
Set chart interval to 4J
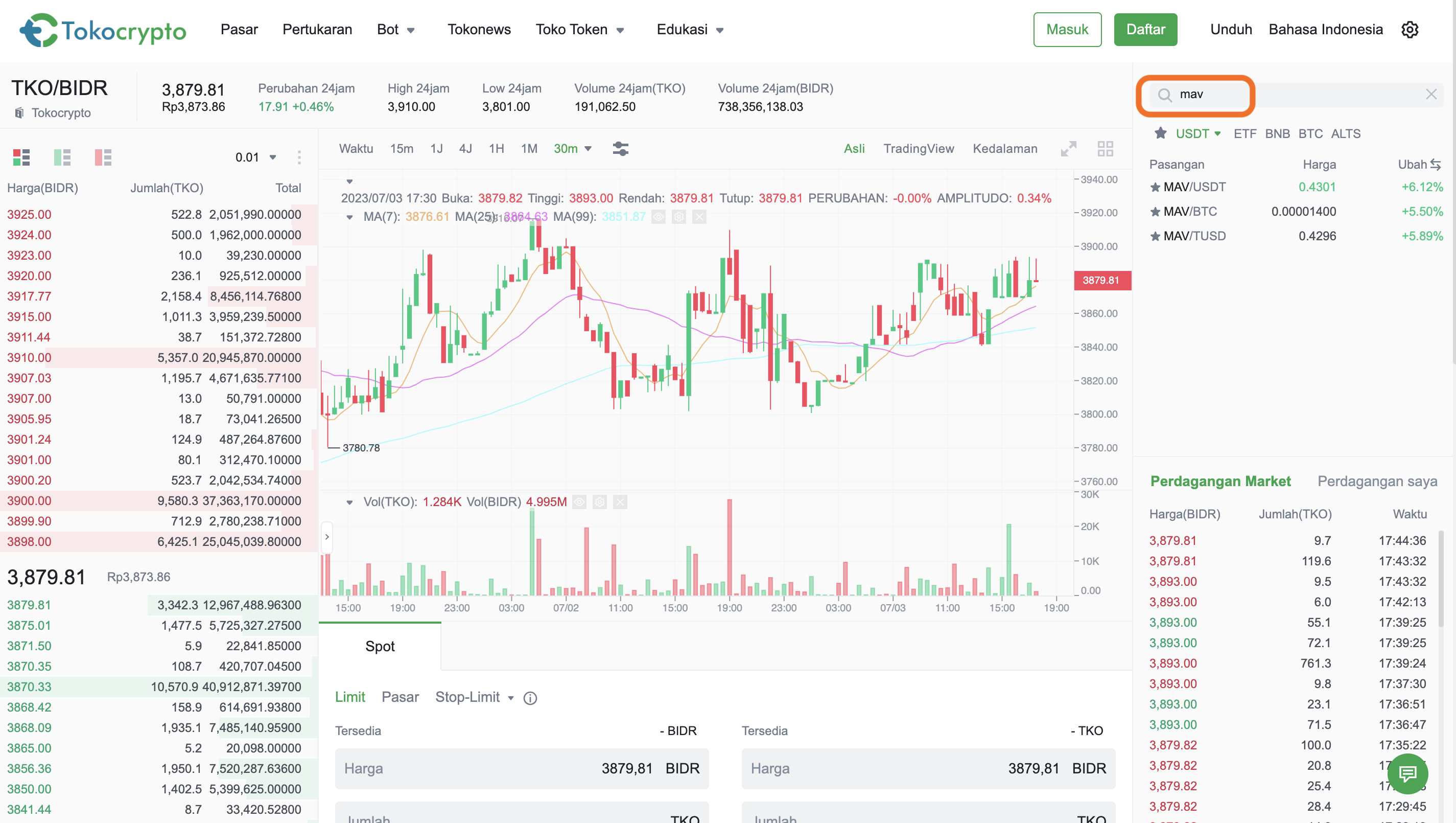pyautogui.click(x=465, y=148)
